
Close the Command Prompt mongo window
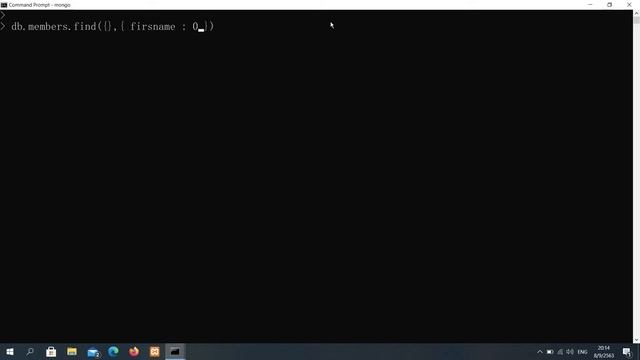click(x=629, y=5)
